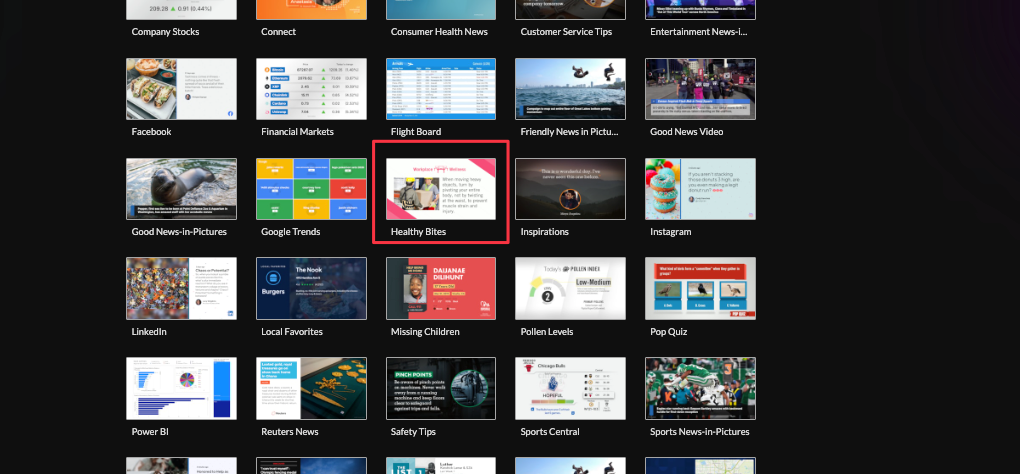Open the Pop Quiz thumbnail
This screenshot has height=474, width=1020.
[700, 288]
